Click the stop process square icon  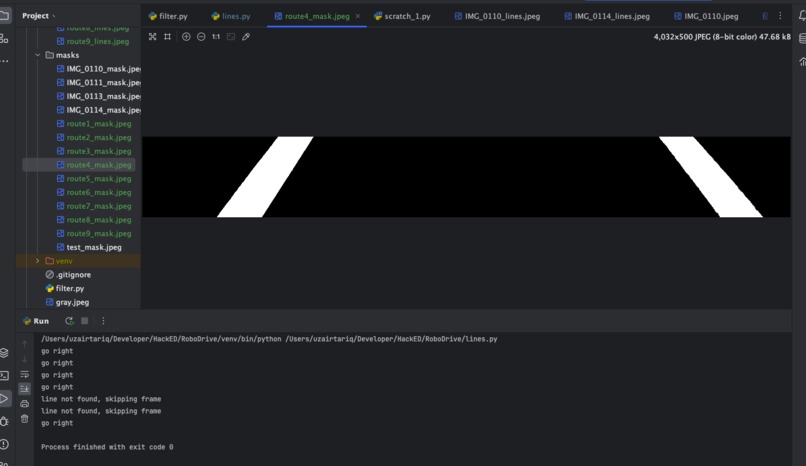pyautogui.click(x=85, y=321)
